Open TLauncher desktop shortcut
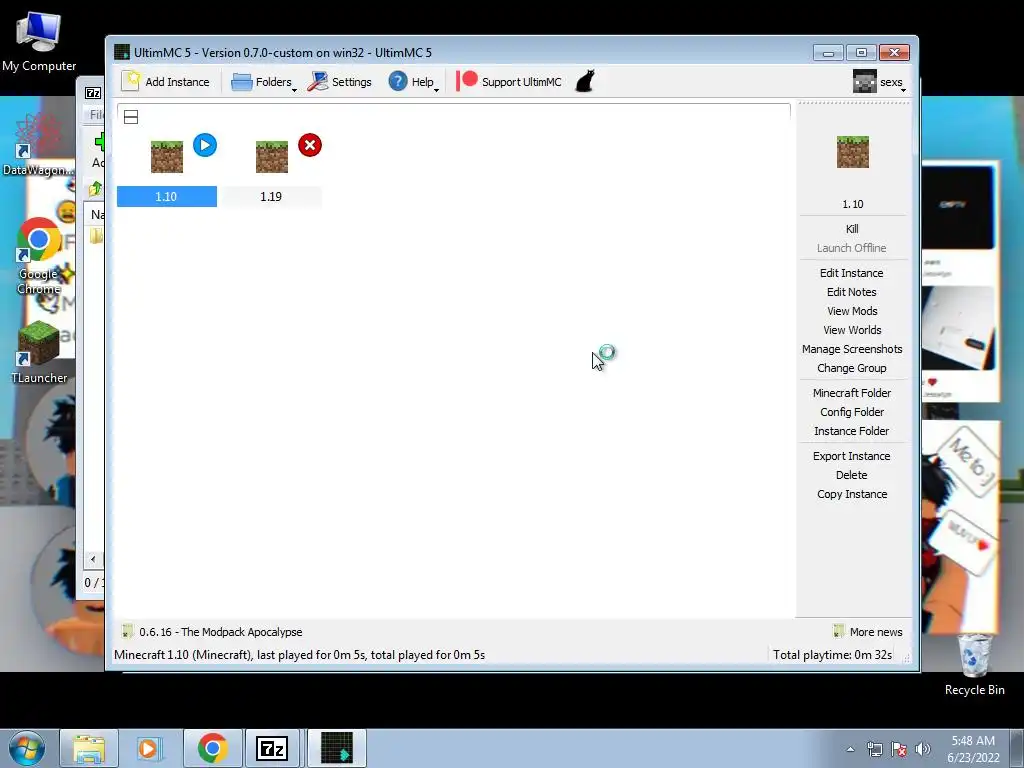 [x=39, y=352]
